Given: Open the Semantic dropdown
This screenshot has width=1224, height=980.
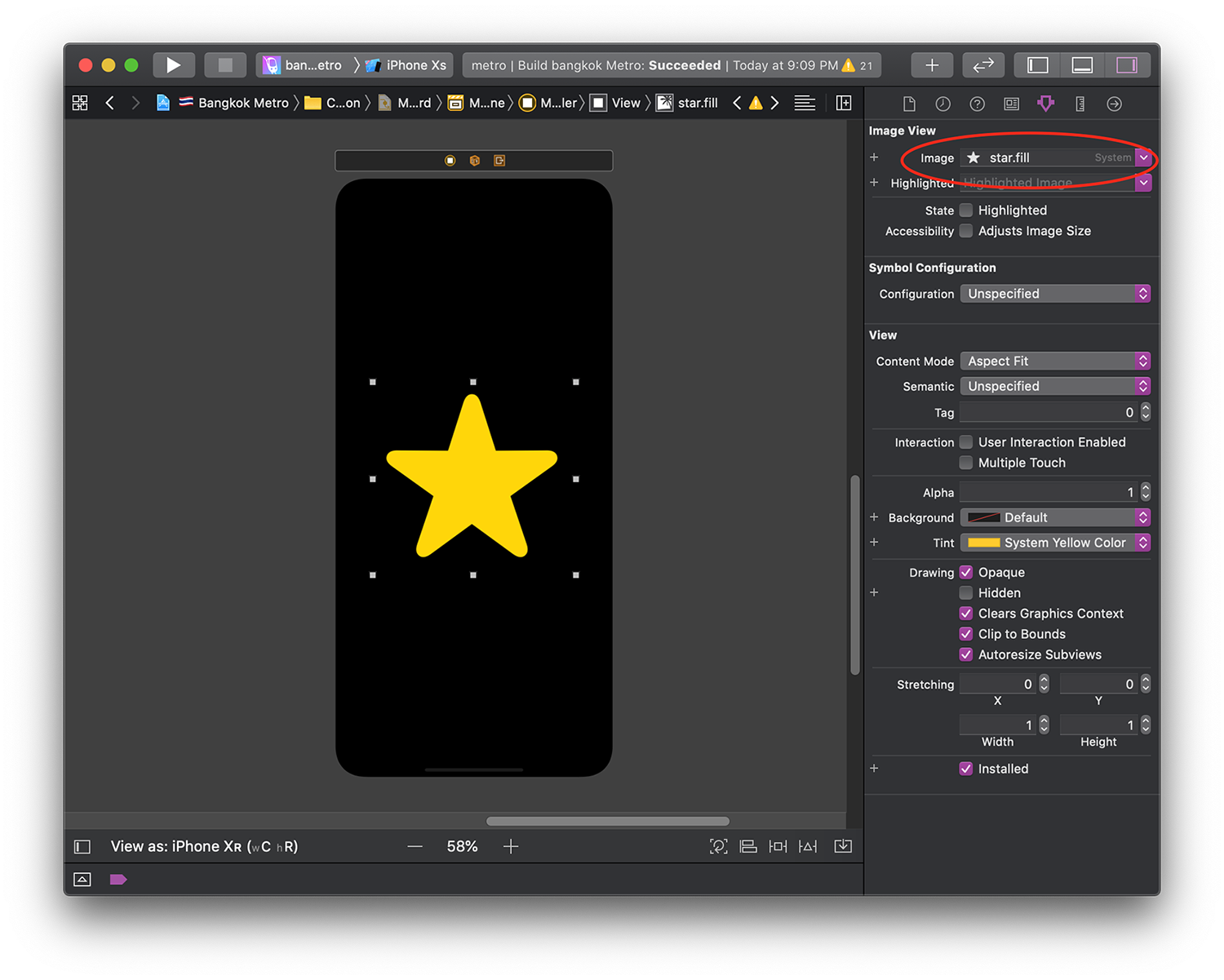Looking at the screenshot, I should [x=1055, y=386].
